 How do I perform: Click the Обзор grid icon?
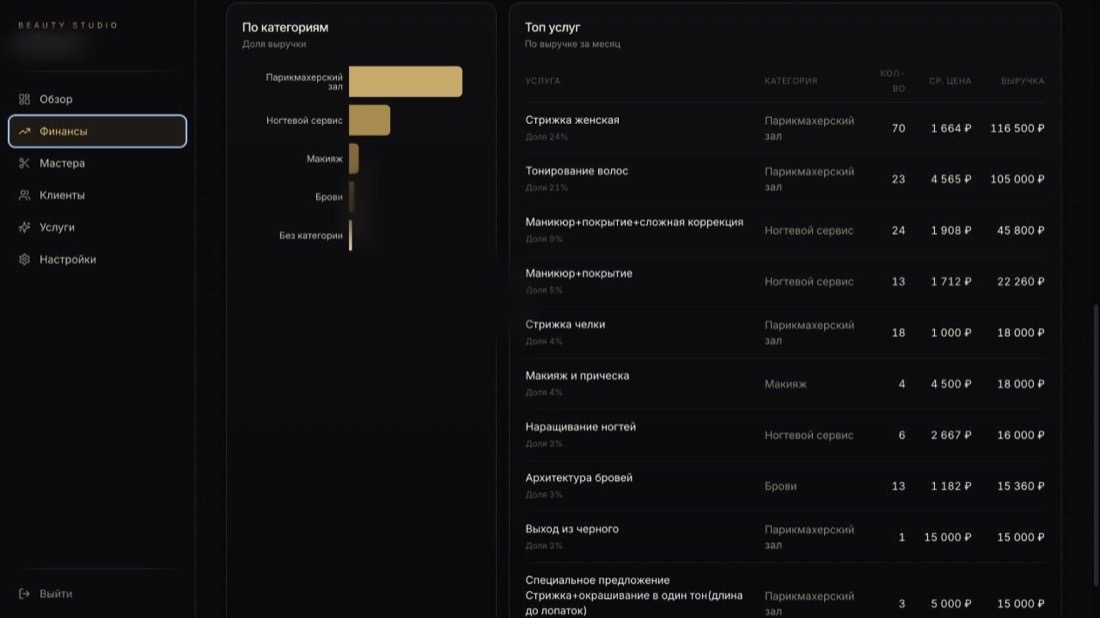25,99
